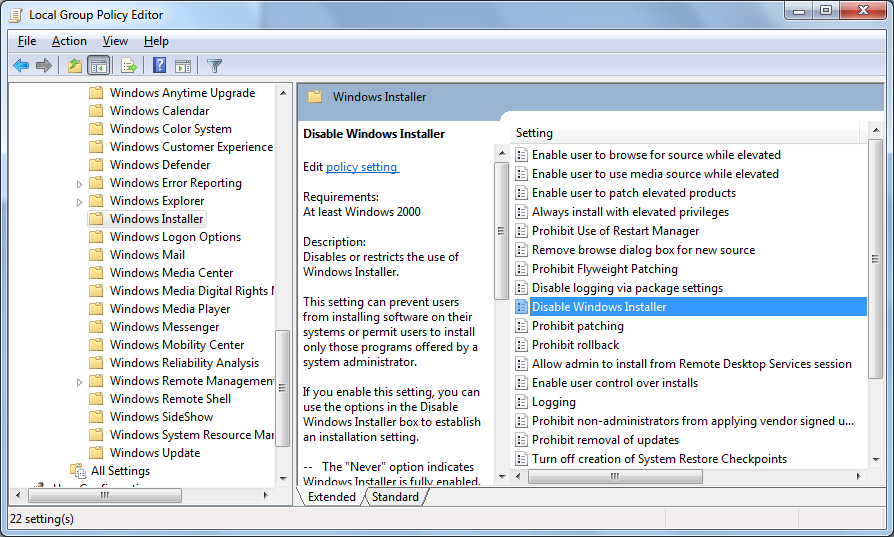Expand the Windows Remote Management node
The height and width of the screenshot is (537, 894).
(x=79, y=382)
